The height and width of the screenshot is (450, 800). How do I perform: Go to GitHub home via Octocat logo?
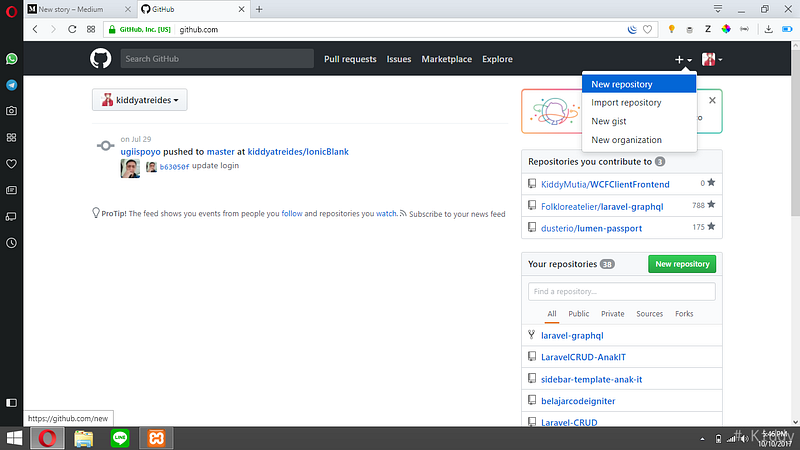(101, 59)
